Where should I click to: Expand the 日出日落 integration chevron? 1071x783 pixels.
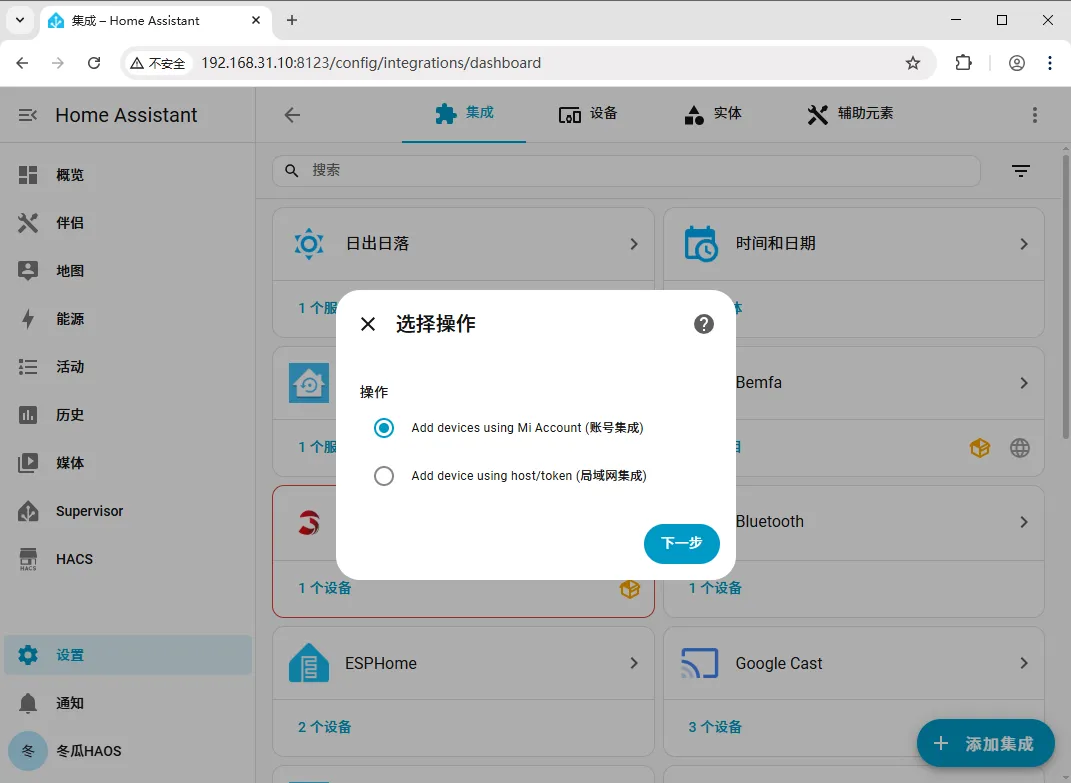pyautogui.click(x=634, y=244)
